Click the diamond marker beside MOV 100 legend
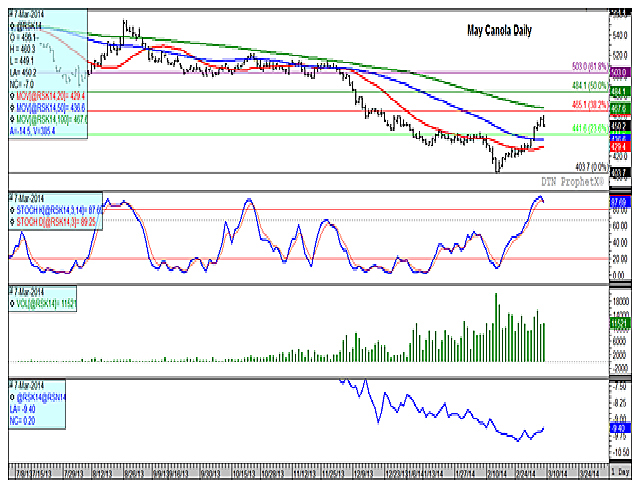 coord(12,120)
